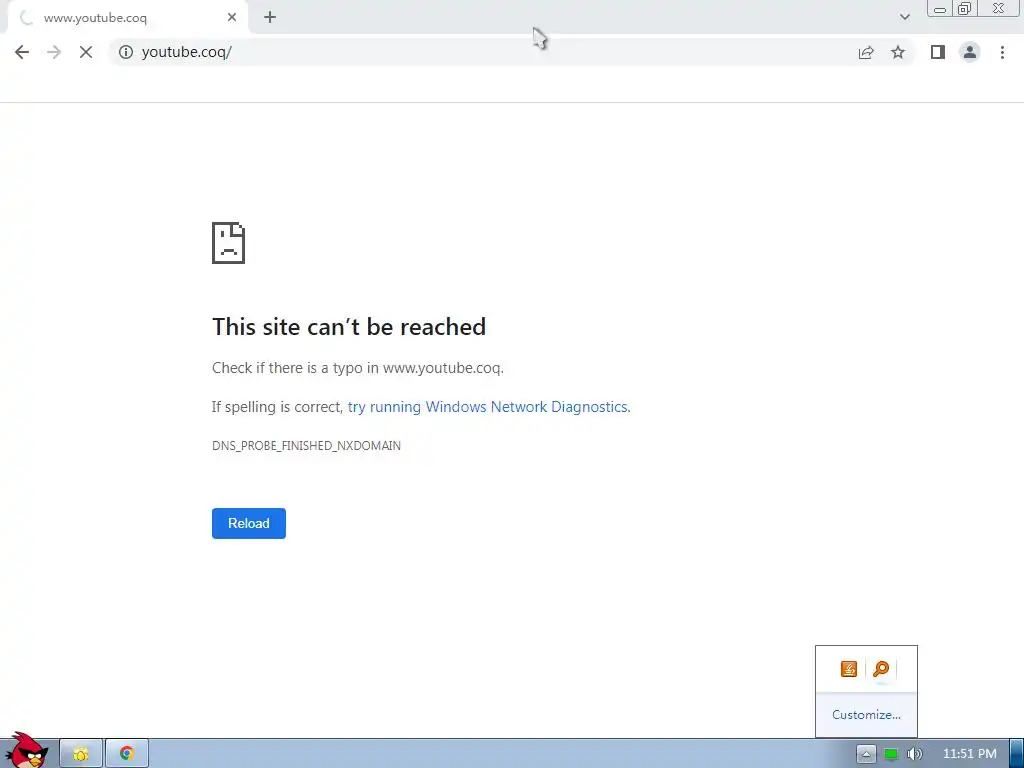
Task: Toggle the show hidden icons arrow
Action: pyautogui.click(x=866, y=754)
